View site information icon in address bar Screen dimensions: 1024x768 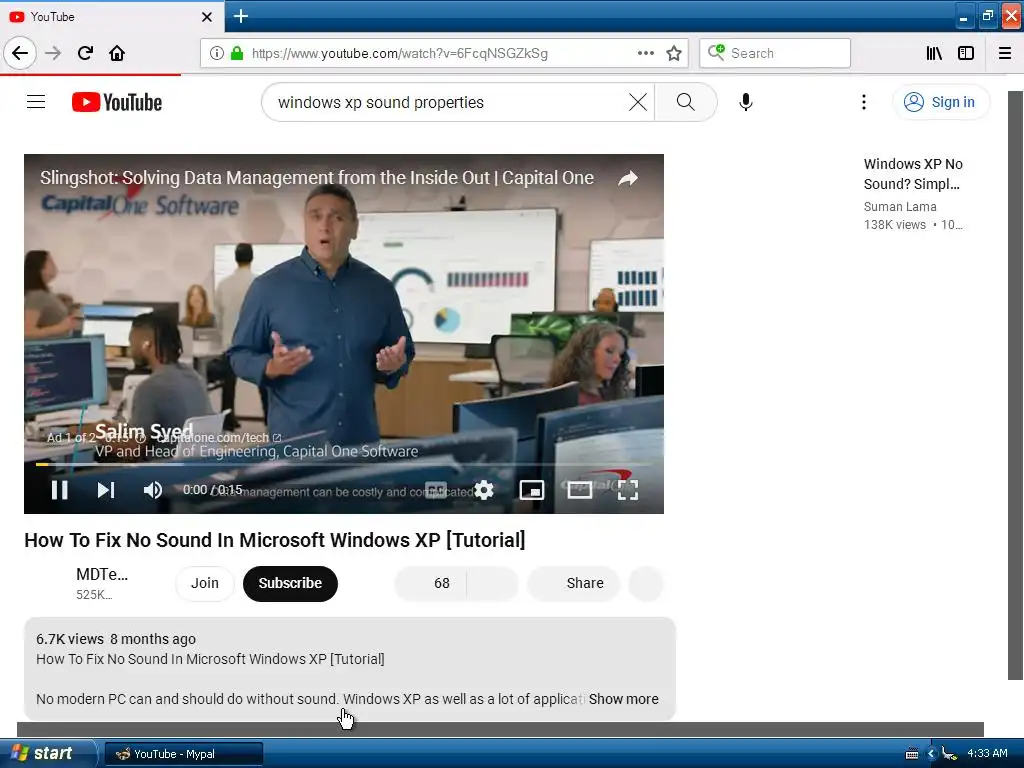tap(217, 54)
